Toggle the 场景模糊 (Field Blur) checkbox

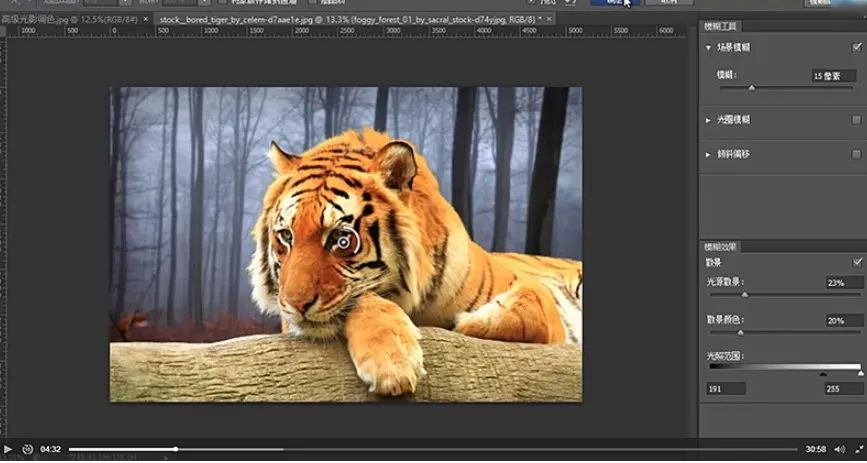(856, 47)
